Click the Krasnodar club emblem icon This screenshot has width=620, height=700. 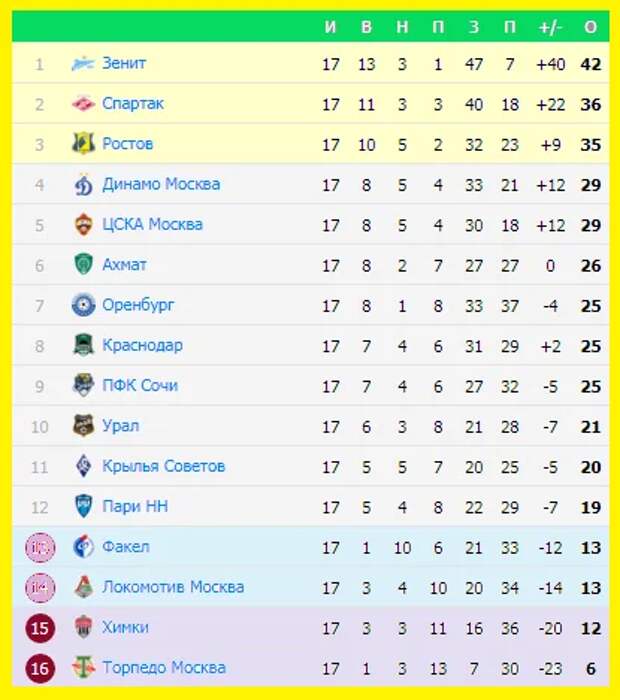click(x=83, y=345)
